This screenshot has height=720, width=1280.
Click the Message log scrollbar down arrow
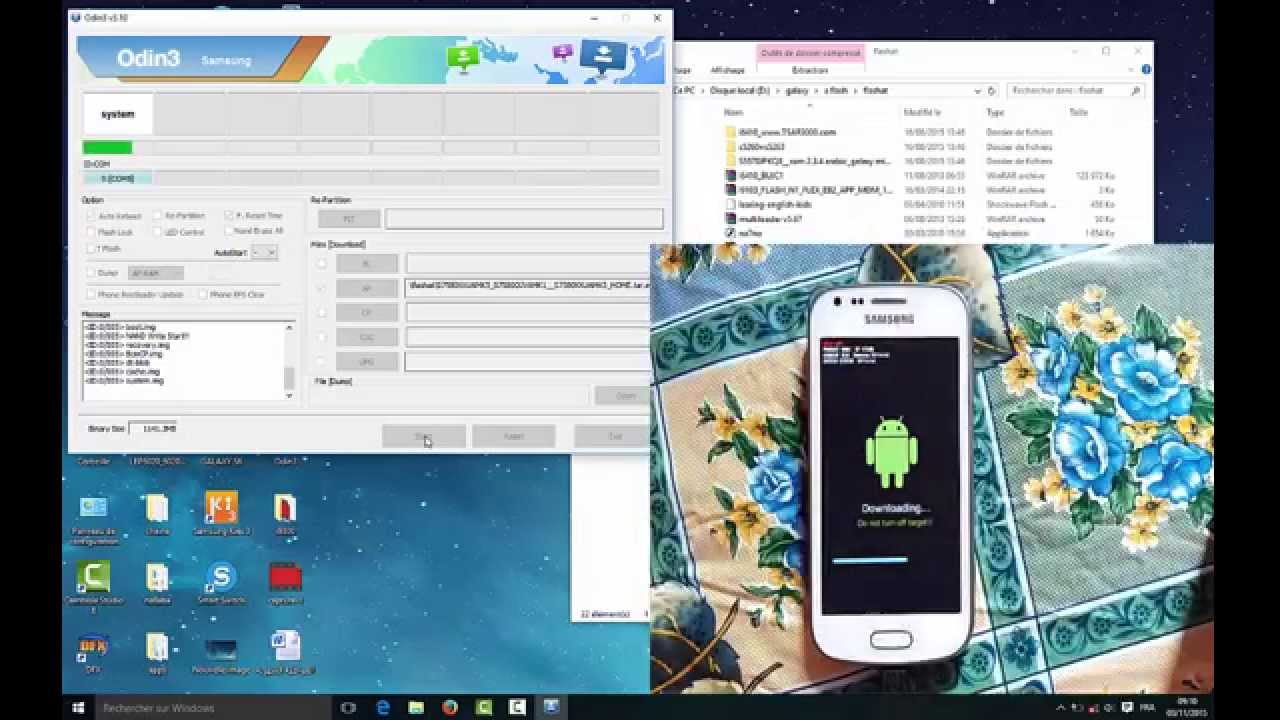[x=289, y=395]
